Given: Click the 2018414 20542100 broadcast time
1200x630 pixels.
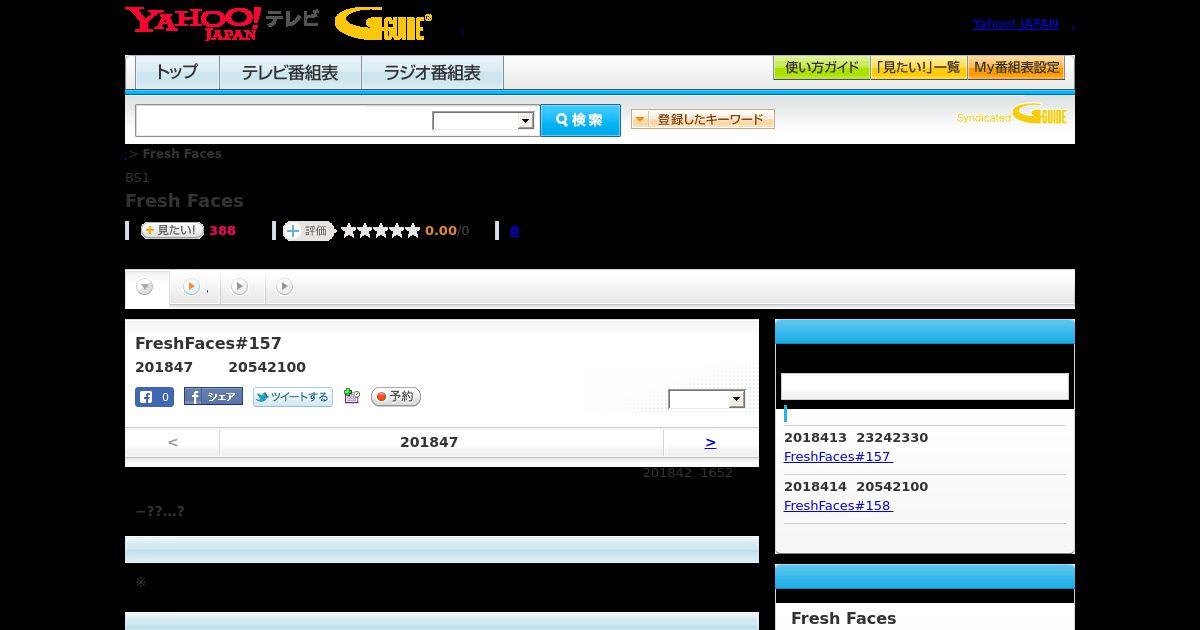Looking at the screenshot, I should coord(856,487).
